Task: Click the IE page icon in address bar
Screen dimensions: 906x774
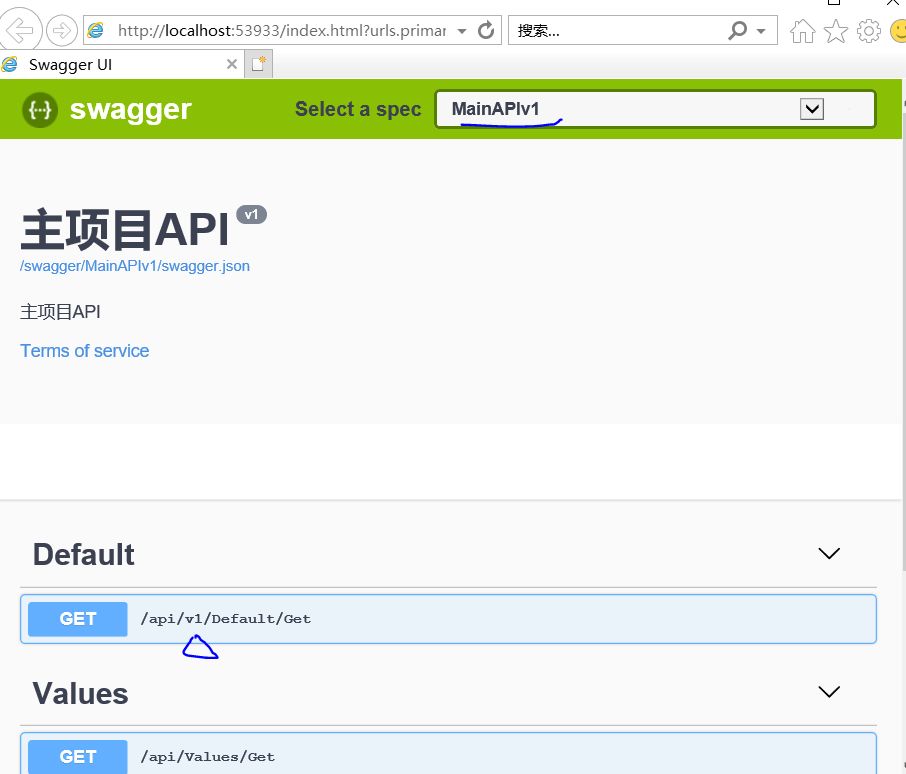Action: click(95, 30)
